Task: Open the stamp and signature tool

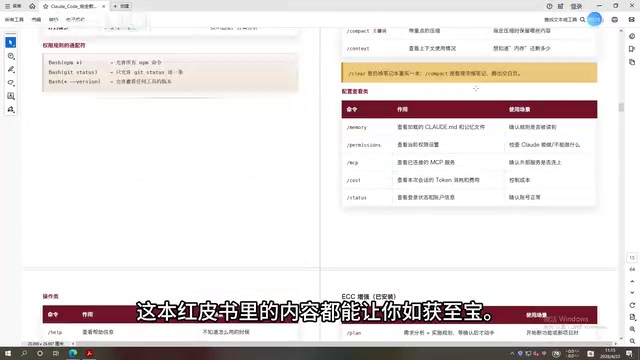Action: click(11, 109)
